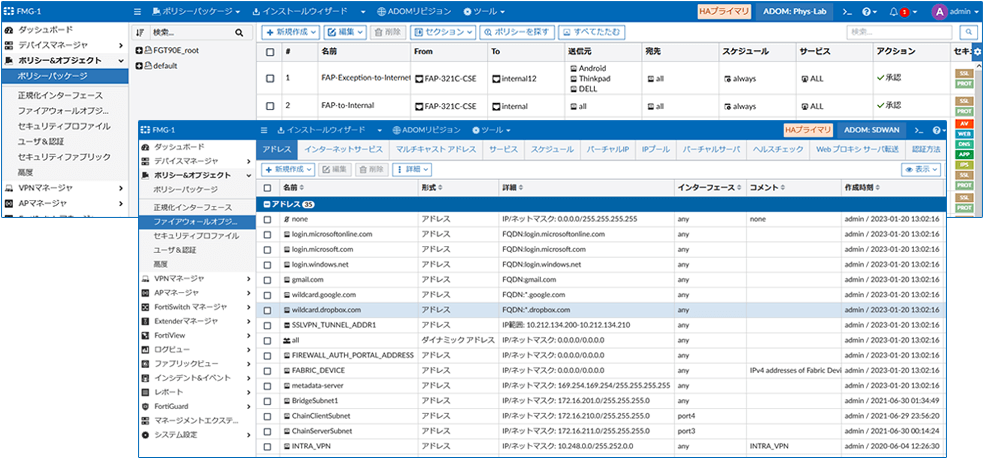Click レポート icon in SDWAN sidebar
Viewport: 1000px width, 472px height.
(x=145, y=392)
